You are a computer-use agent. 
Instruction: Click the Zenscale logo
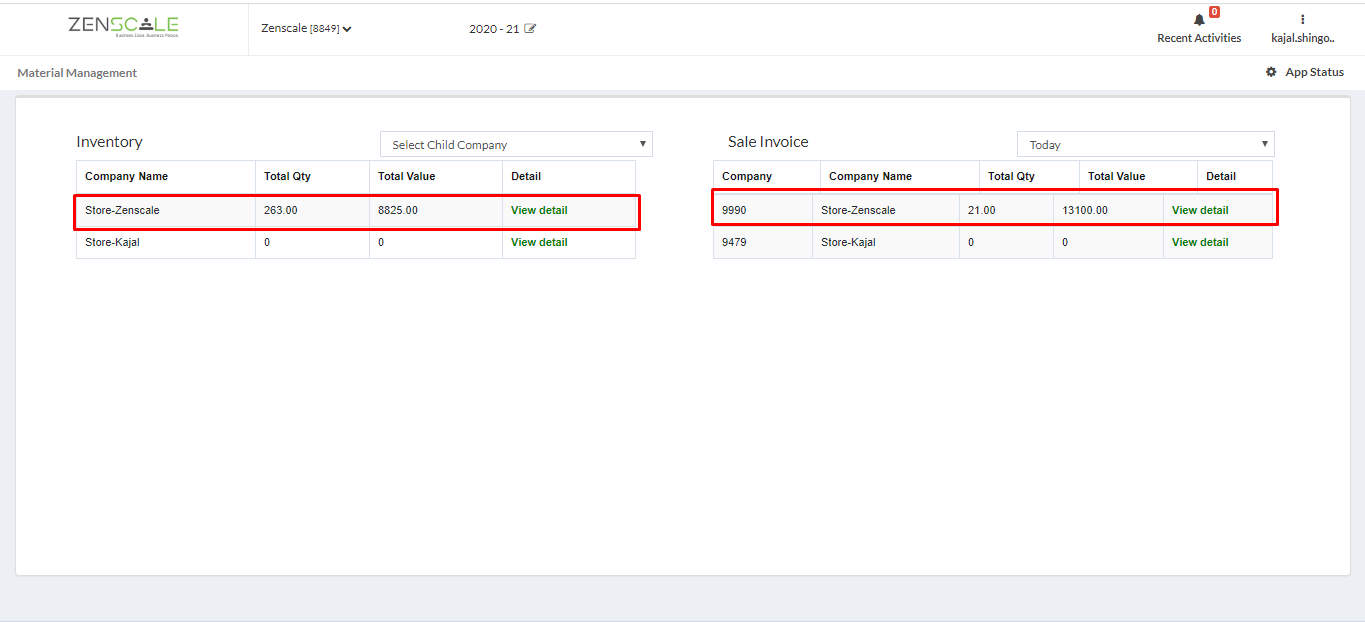click(123, 27)
